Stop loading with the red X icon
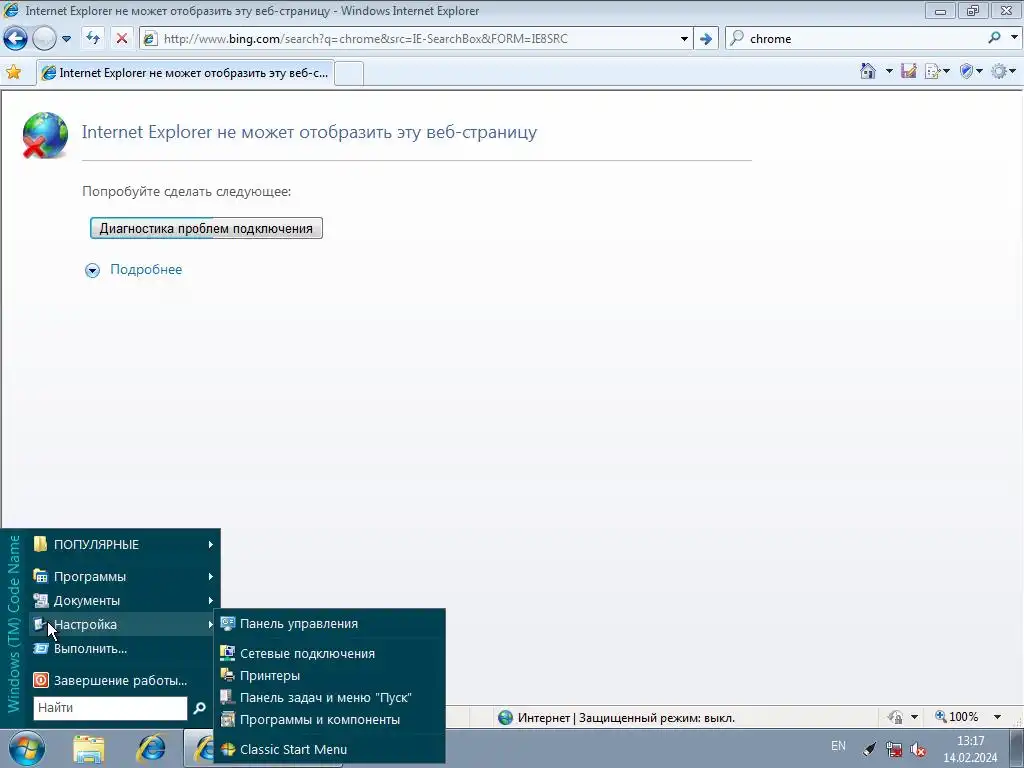1024x768 pixels. [121, 39]
